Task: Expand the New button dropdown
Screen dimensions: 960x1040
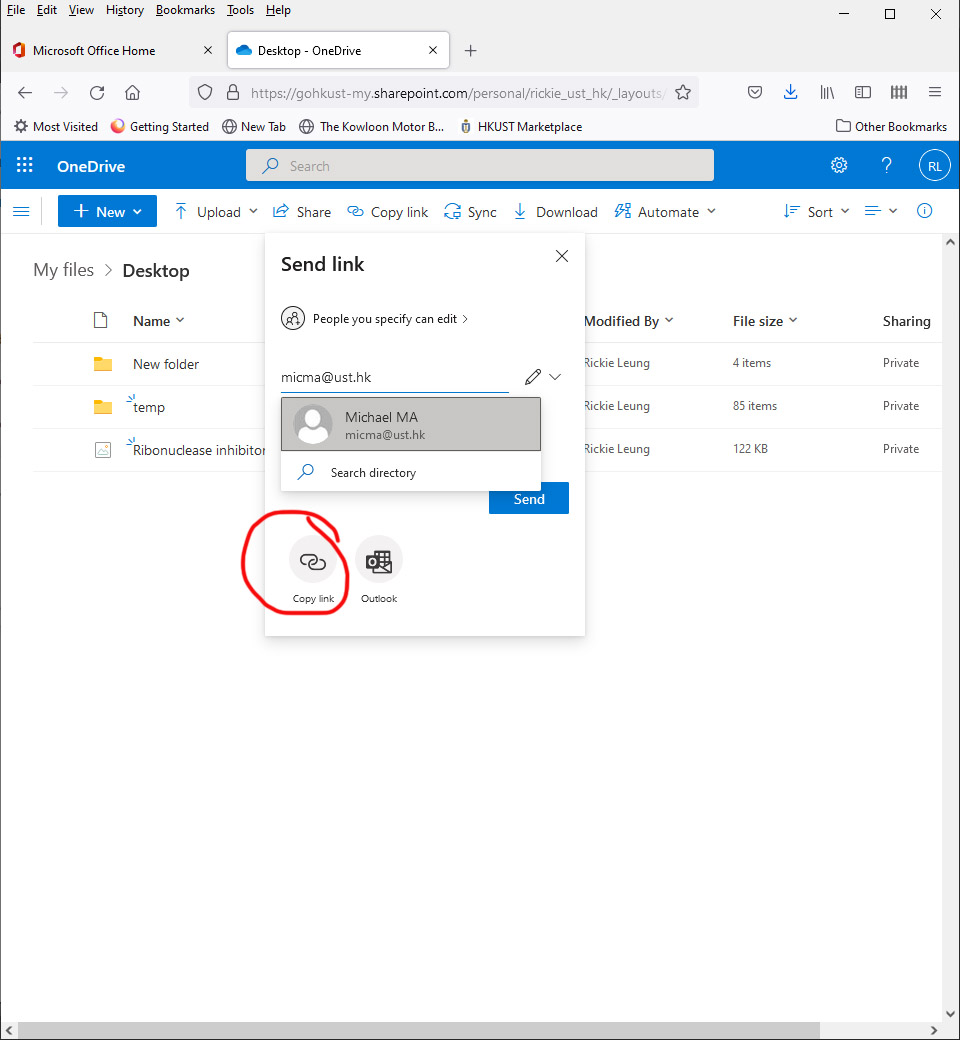Action: [x=107, y=211]
